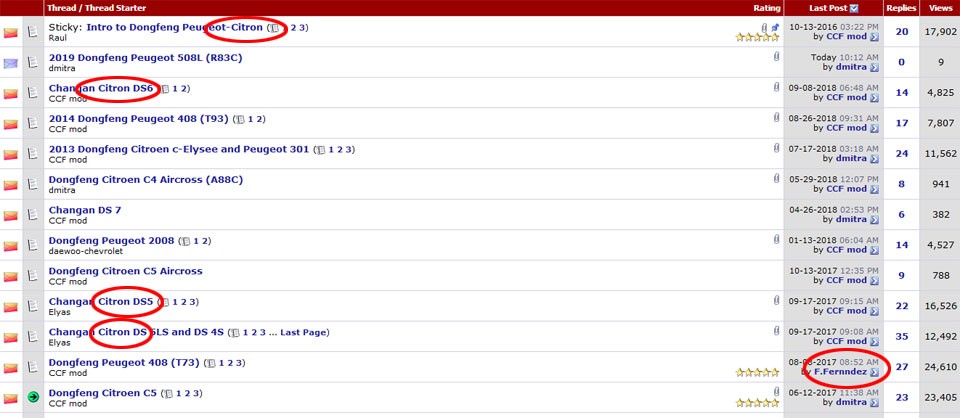Go to last post icon for Changan Citron DS6
Viewport: 960px width, 418px height.
(x=874, y=98)
